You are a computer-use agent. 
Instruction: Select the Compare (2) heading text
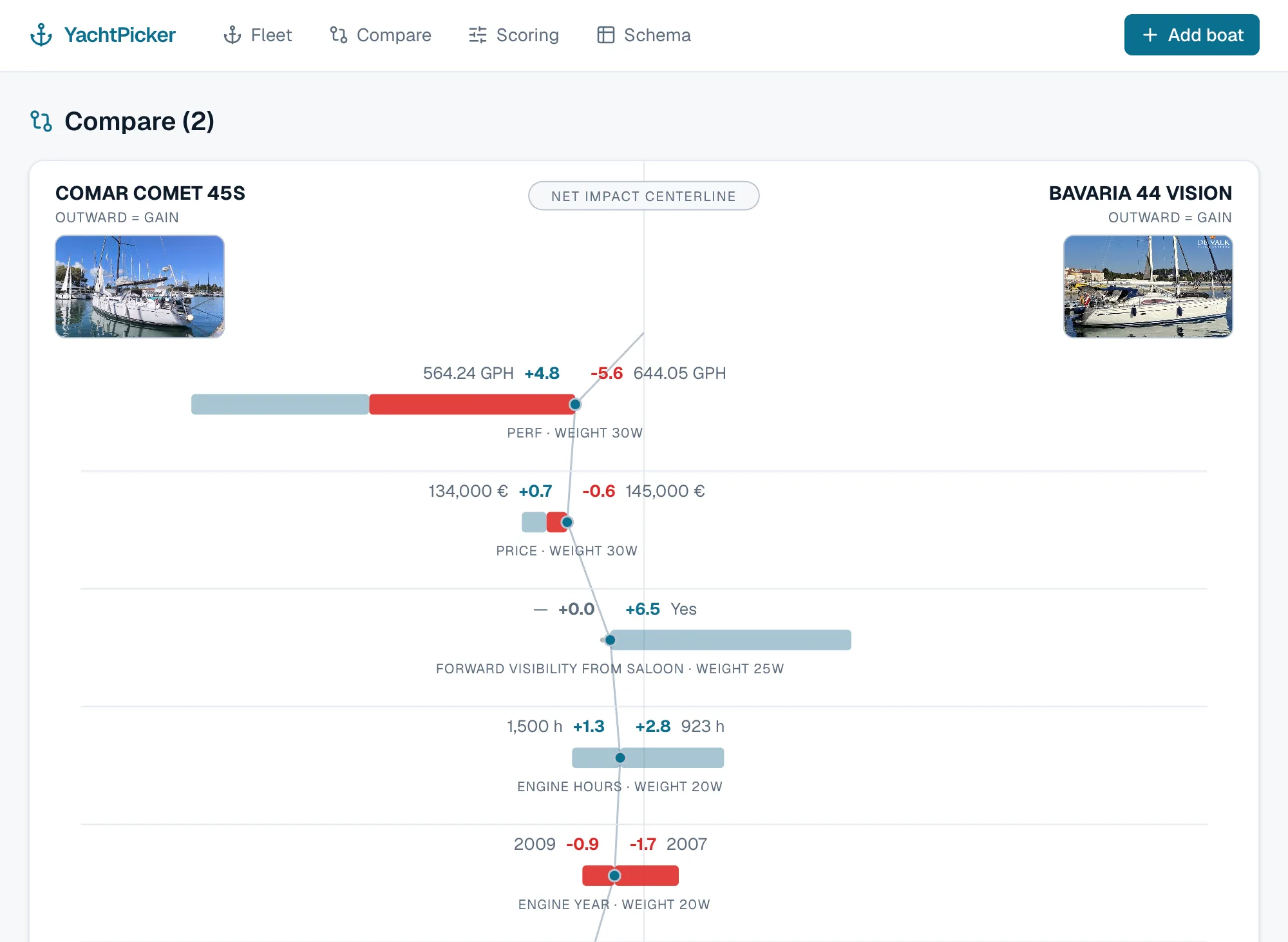coord(139,121)
